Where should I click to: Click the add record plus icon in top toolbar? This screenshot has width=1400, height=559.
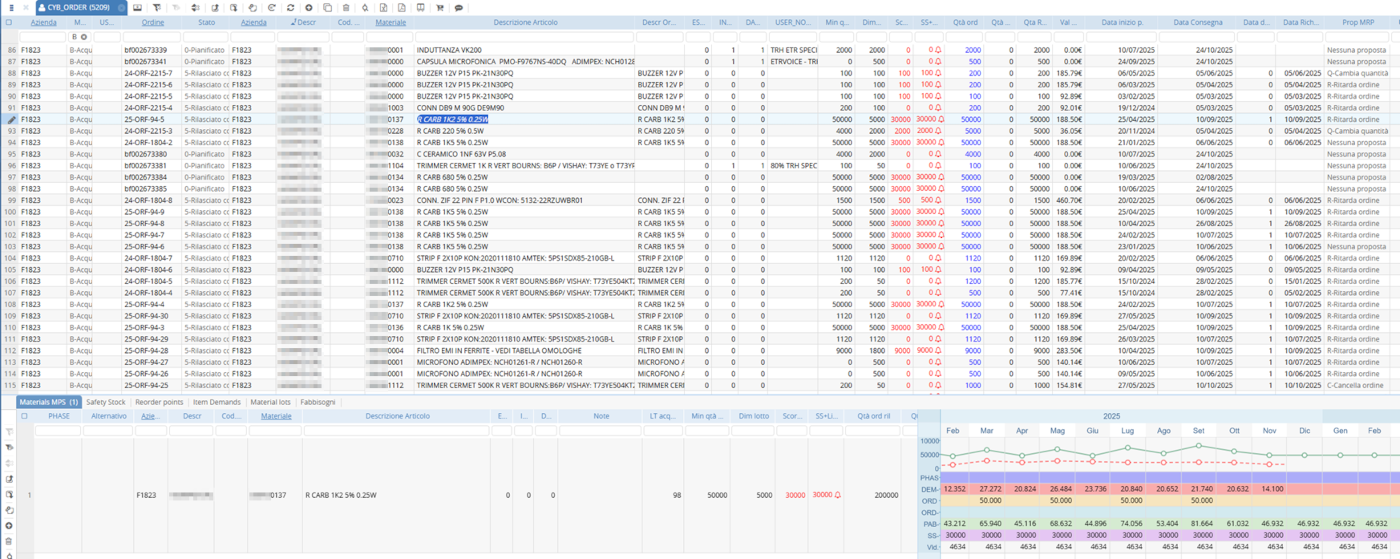pyautogui.click(x=309, y=7)
